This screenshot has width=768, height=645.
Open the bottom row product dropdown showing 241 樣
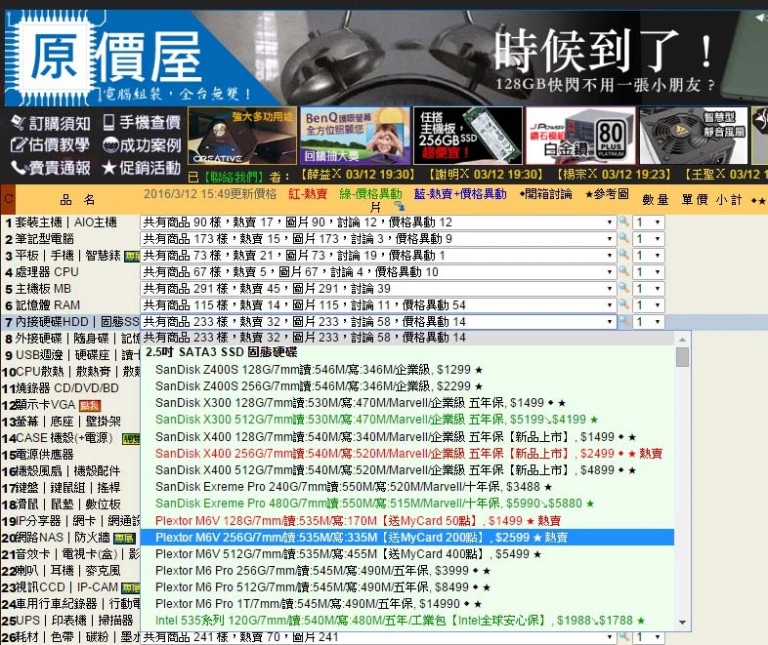pos(378,637)
